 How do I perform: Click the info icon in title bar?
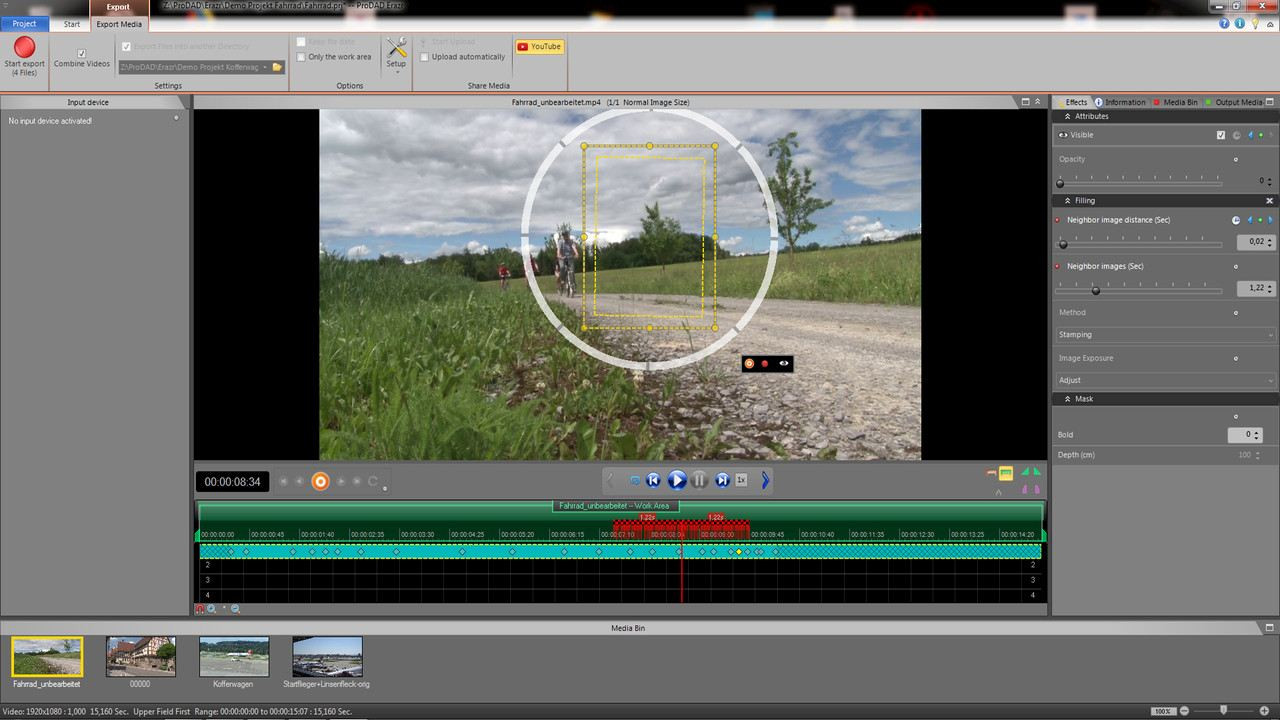[1239, 23]
